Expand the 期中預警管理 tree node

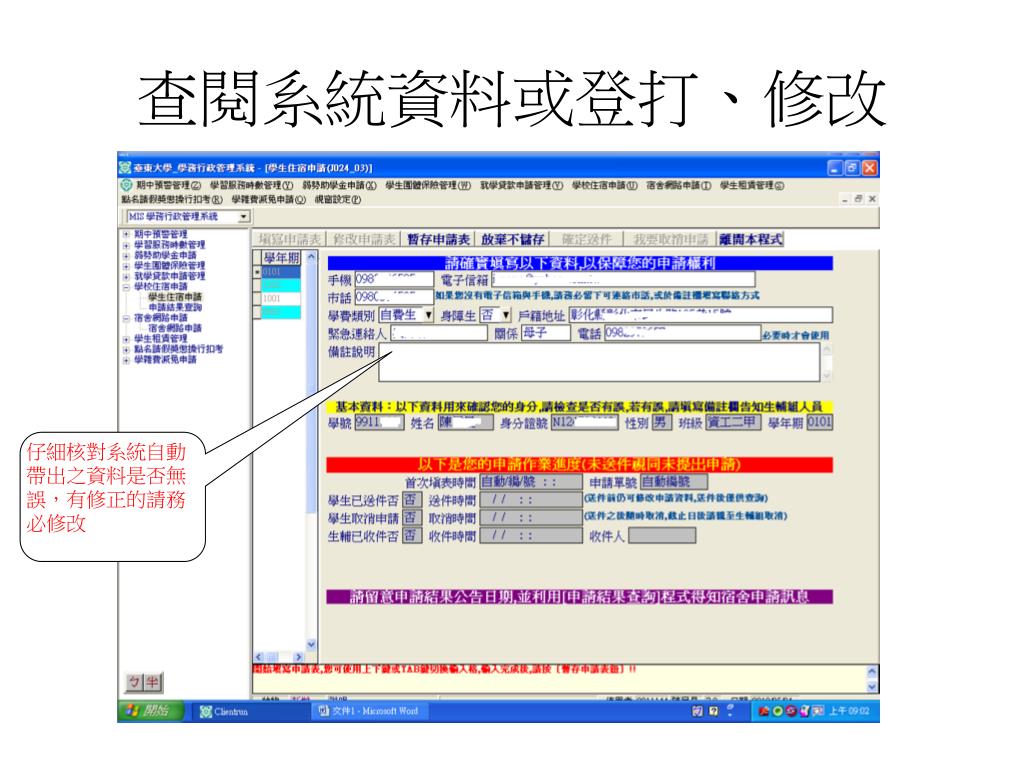click(x=126, y=234)
